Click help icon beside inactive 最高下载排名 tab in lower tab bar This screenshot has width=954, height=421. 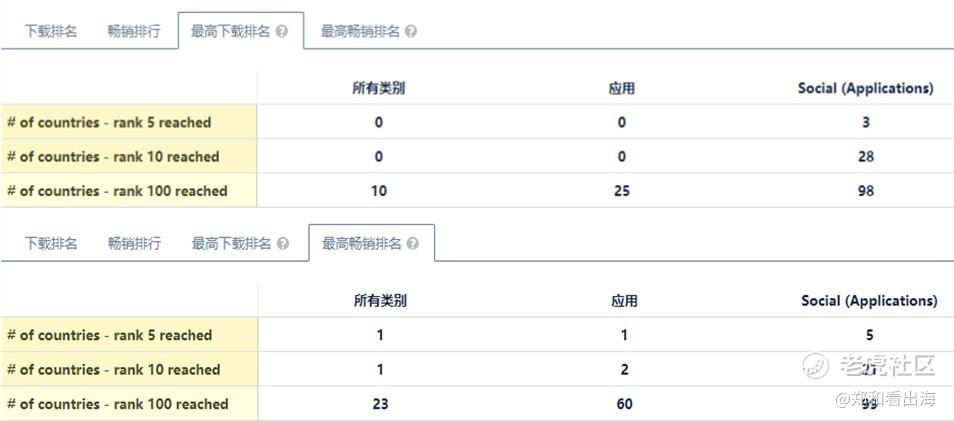283,243
